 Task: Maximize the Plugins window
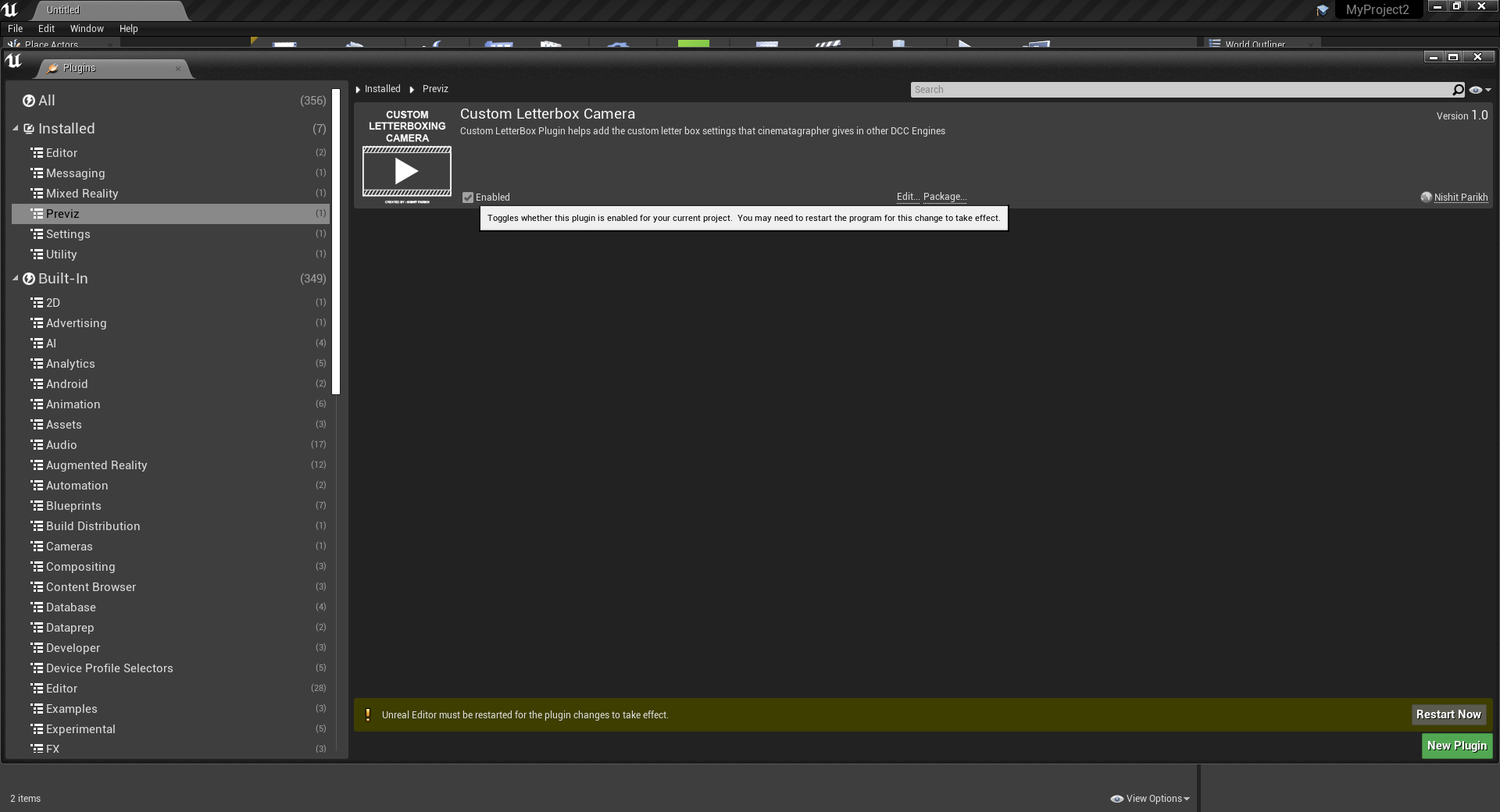pos(1453,57)
